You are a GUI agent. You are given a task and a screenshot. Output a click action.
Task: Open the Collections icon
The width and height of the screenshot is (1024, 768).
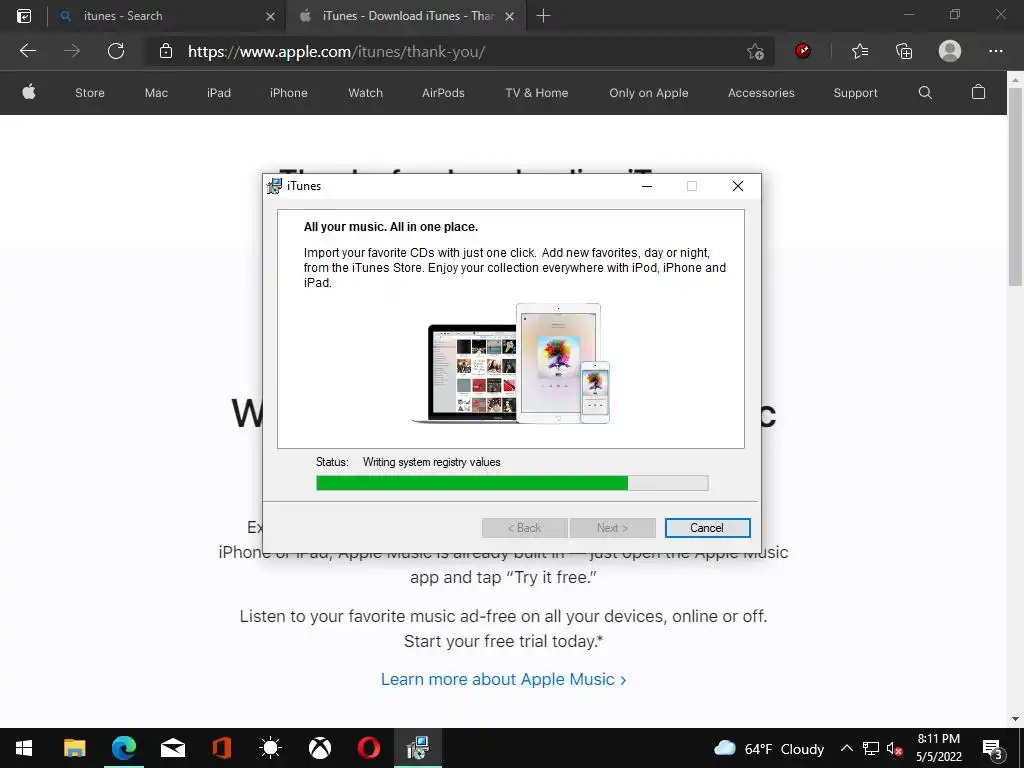tap(904, 51)
